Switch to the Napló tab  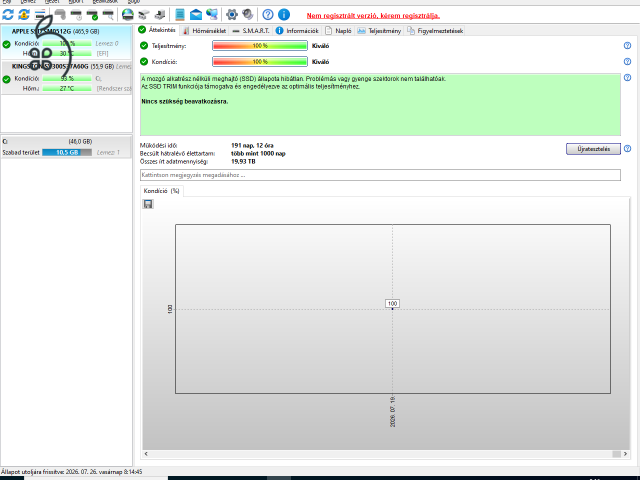(339, 31)
